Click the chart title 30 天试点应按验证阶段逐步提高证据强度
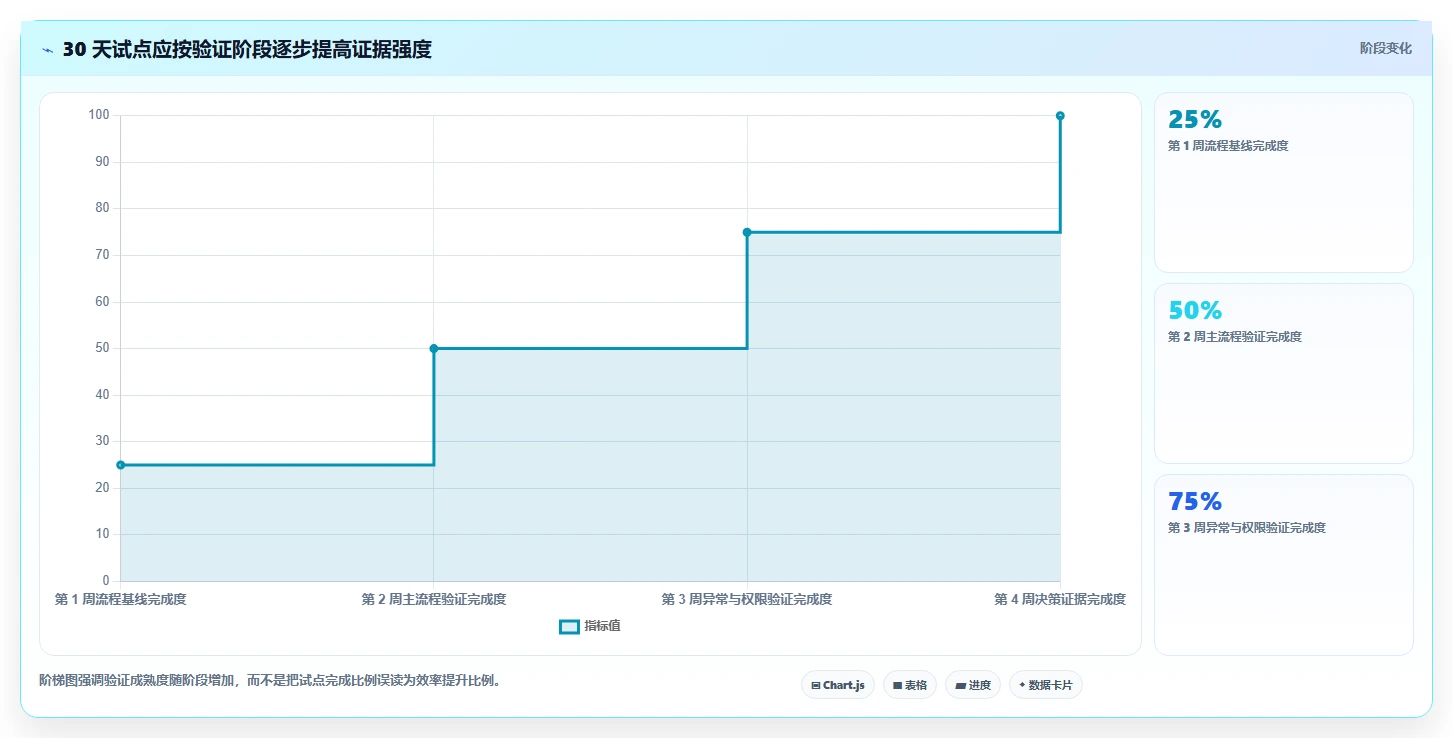 pos(247,49)
